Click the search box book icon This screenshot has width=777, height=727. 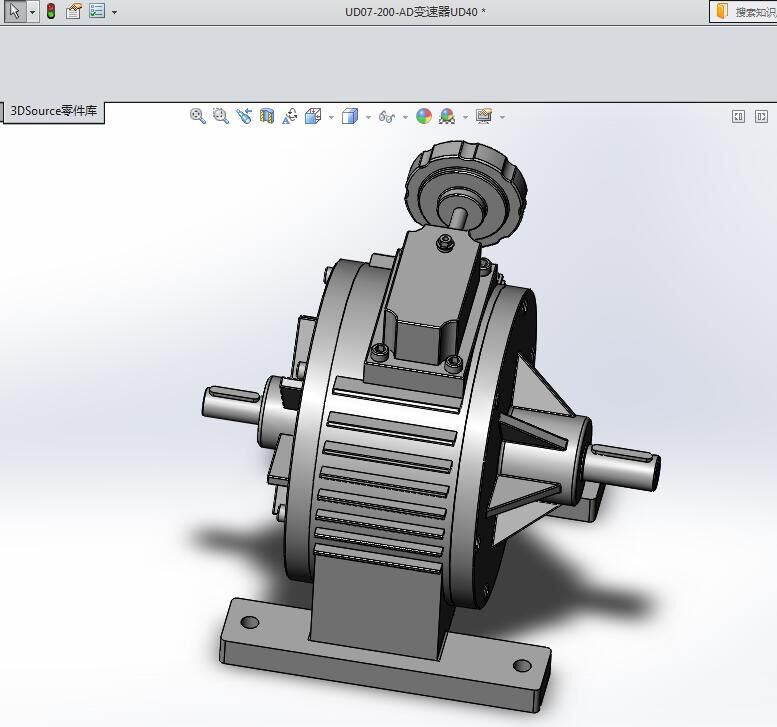722,11
